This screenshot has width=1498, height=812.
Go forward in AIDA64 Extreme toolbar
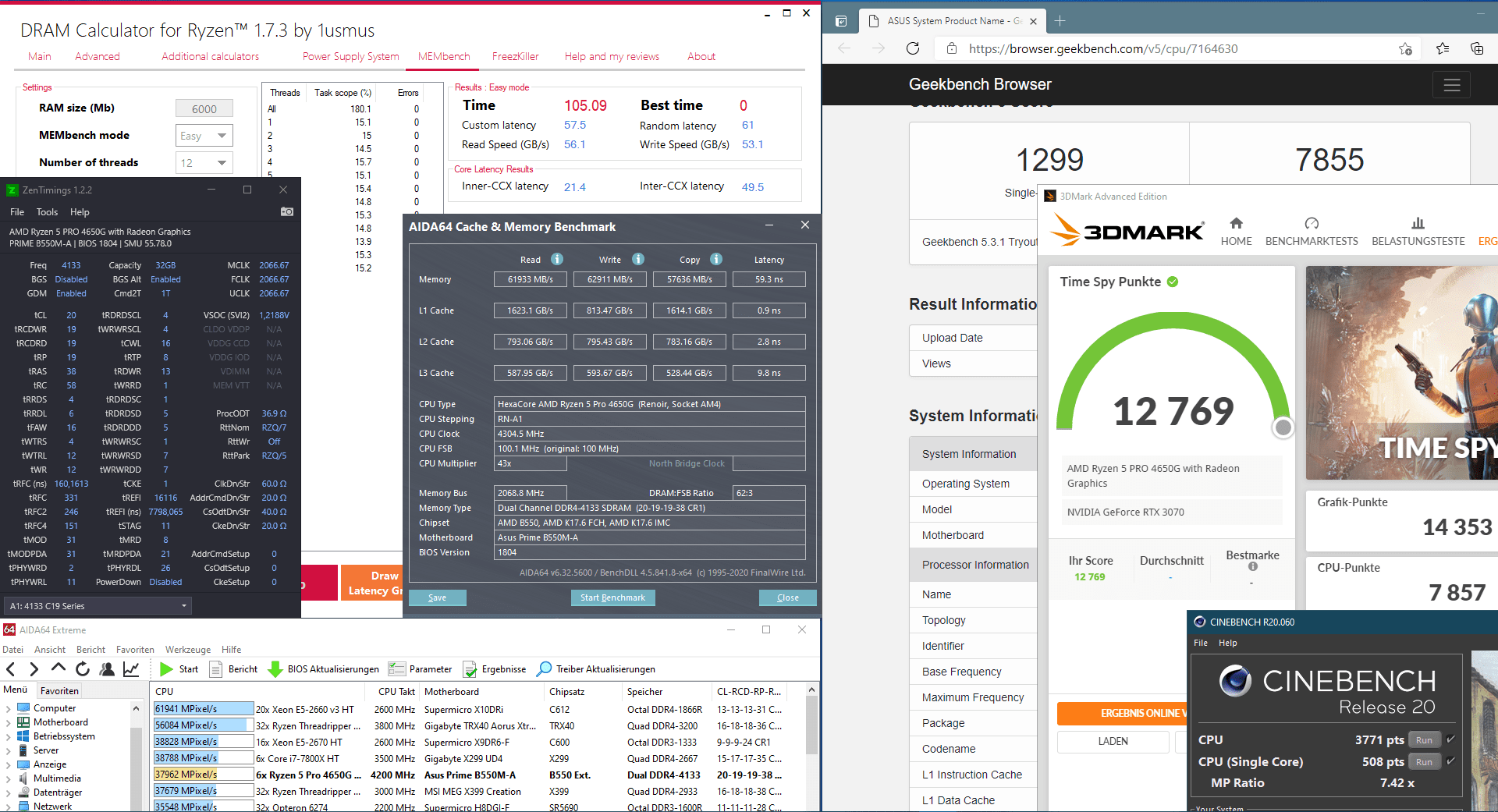[34, 668]
